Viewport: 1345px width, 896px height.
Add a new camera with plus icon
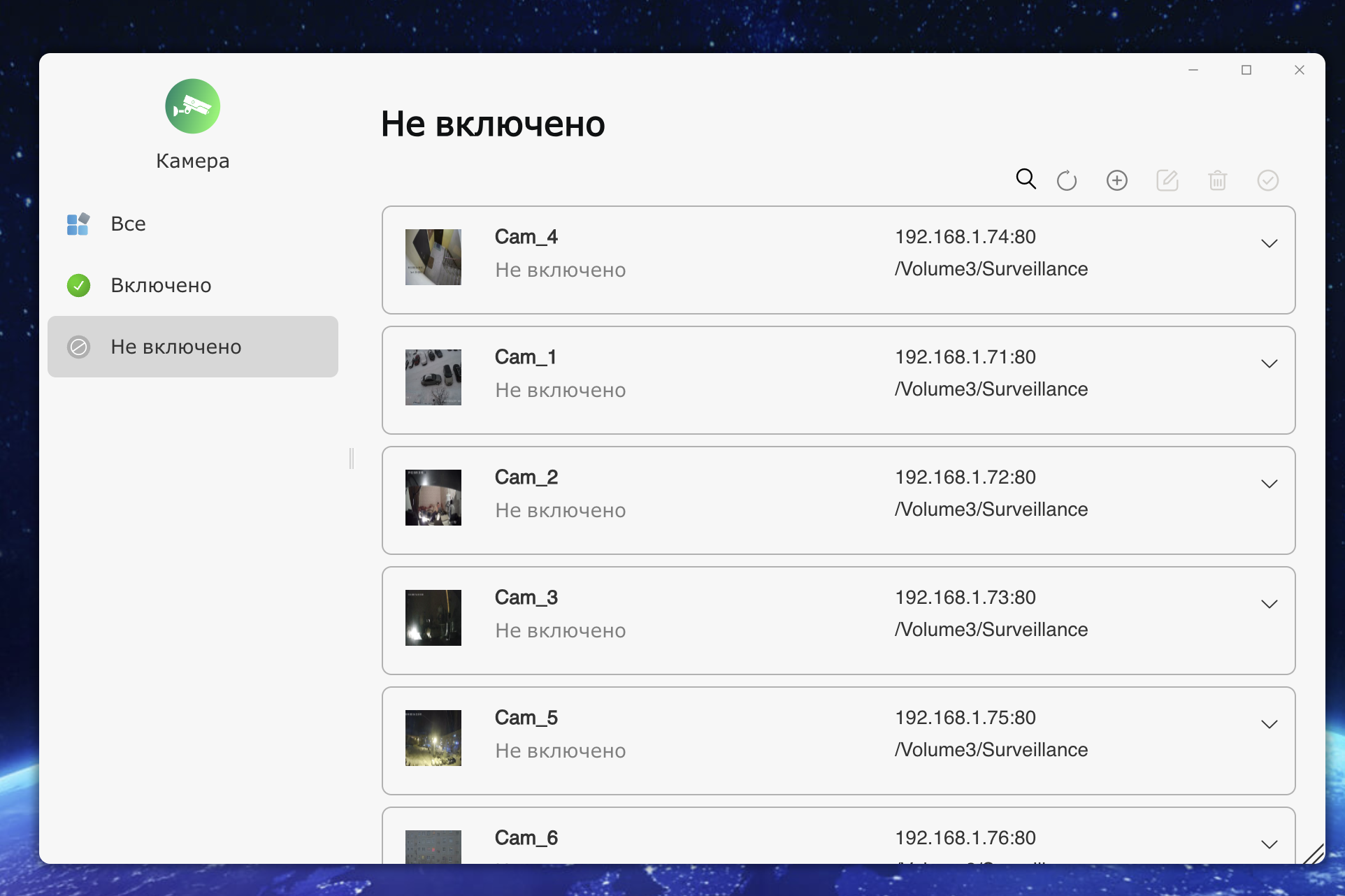click(1117, 180)
